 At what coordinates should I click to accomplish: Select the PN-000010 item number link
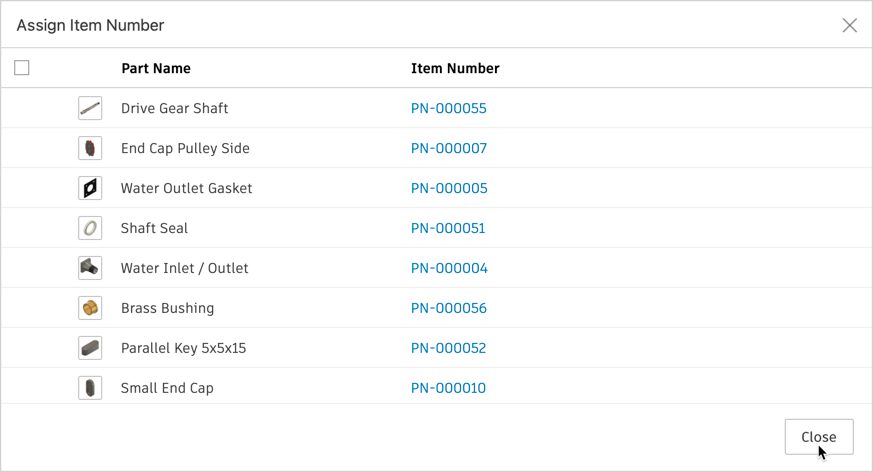point(448,388)
